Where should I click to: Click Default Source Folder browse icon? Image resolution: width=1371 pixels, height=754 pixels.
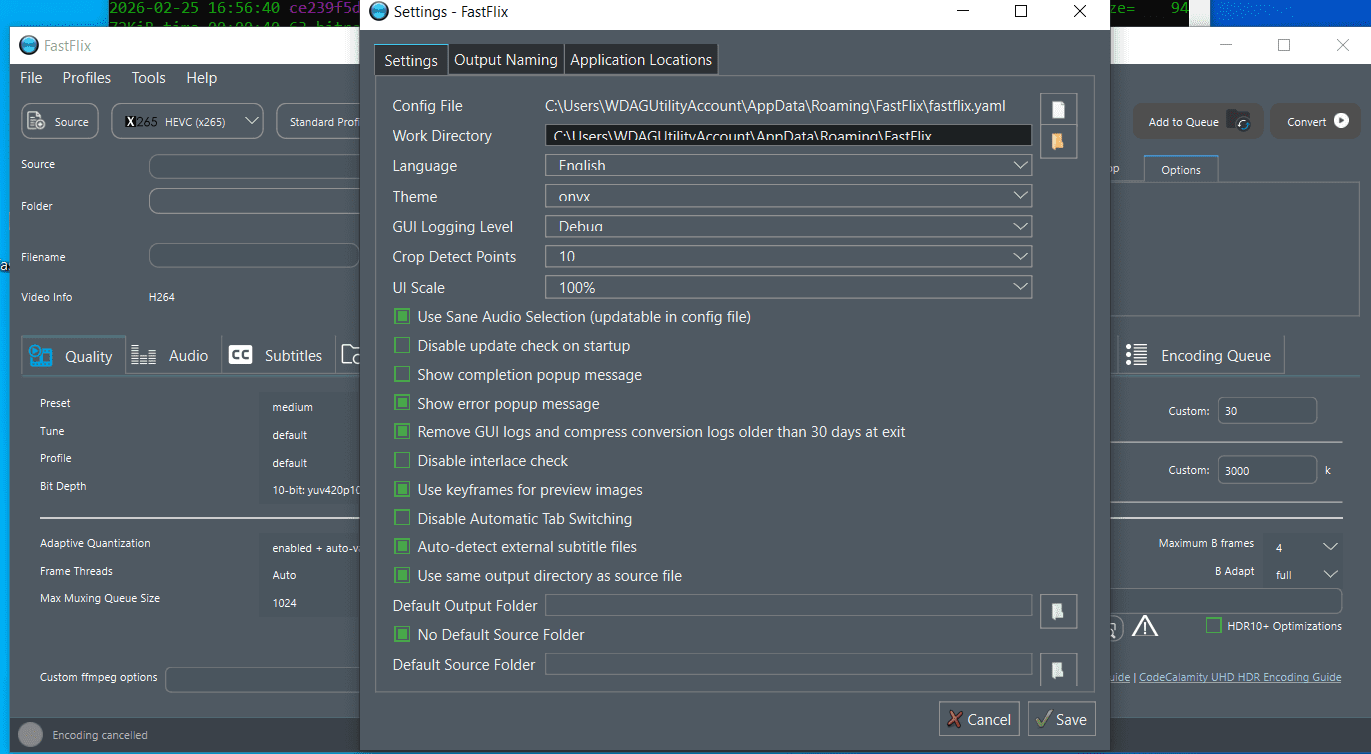[1059, 669]
